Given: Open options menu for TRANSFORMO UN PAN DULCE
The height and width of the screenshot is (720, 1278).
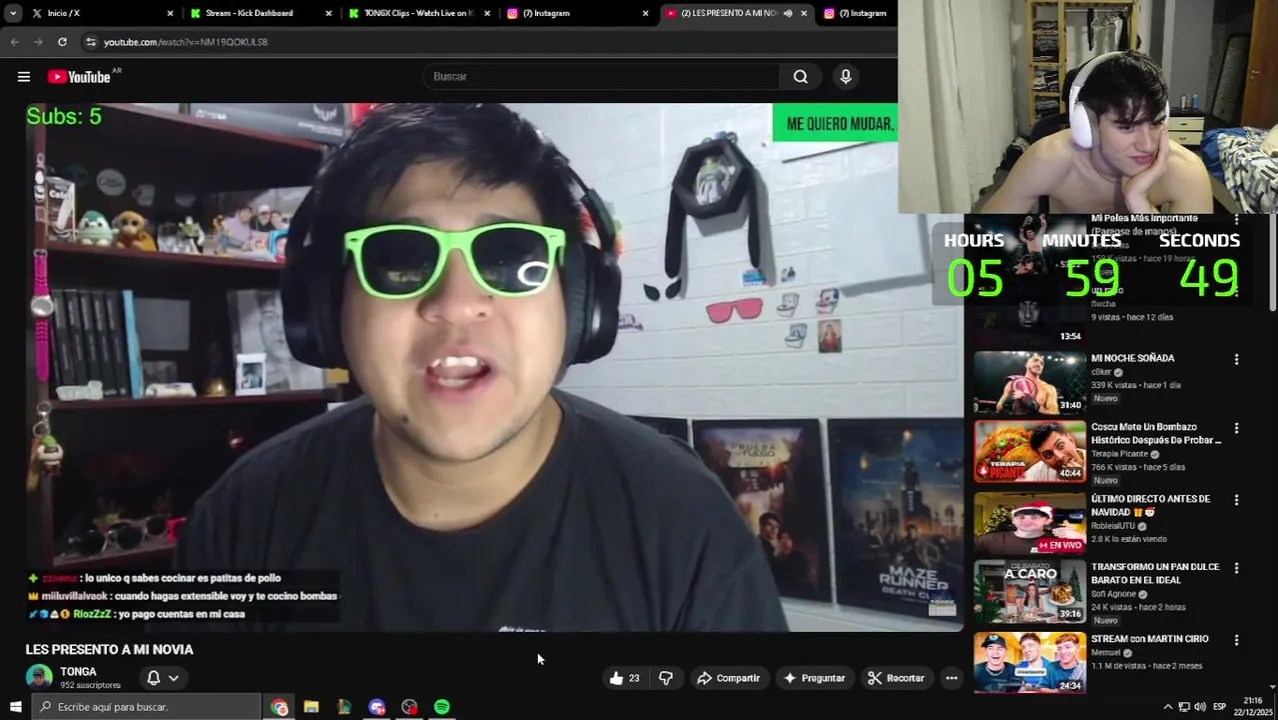Looking at the screenshot, I should click(x=1236, y=568).
